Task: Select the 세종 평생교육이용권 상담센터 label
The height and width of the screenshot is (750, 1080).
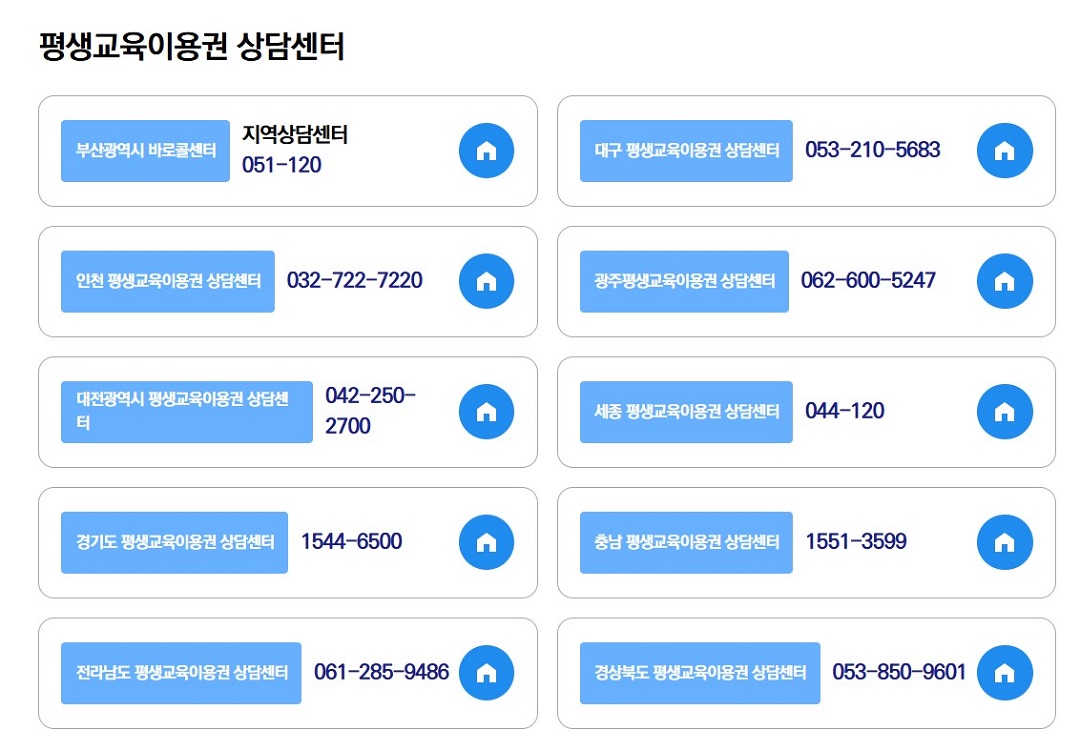Action: 686,411
